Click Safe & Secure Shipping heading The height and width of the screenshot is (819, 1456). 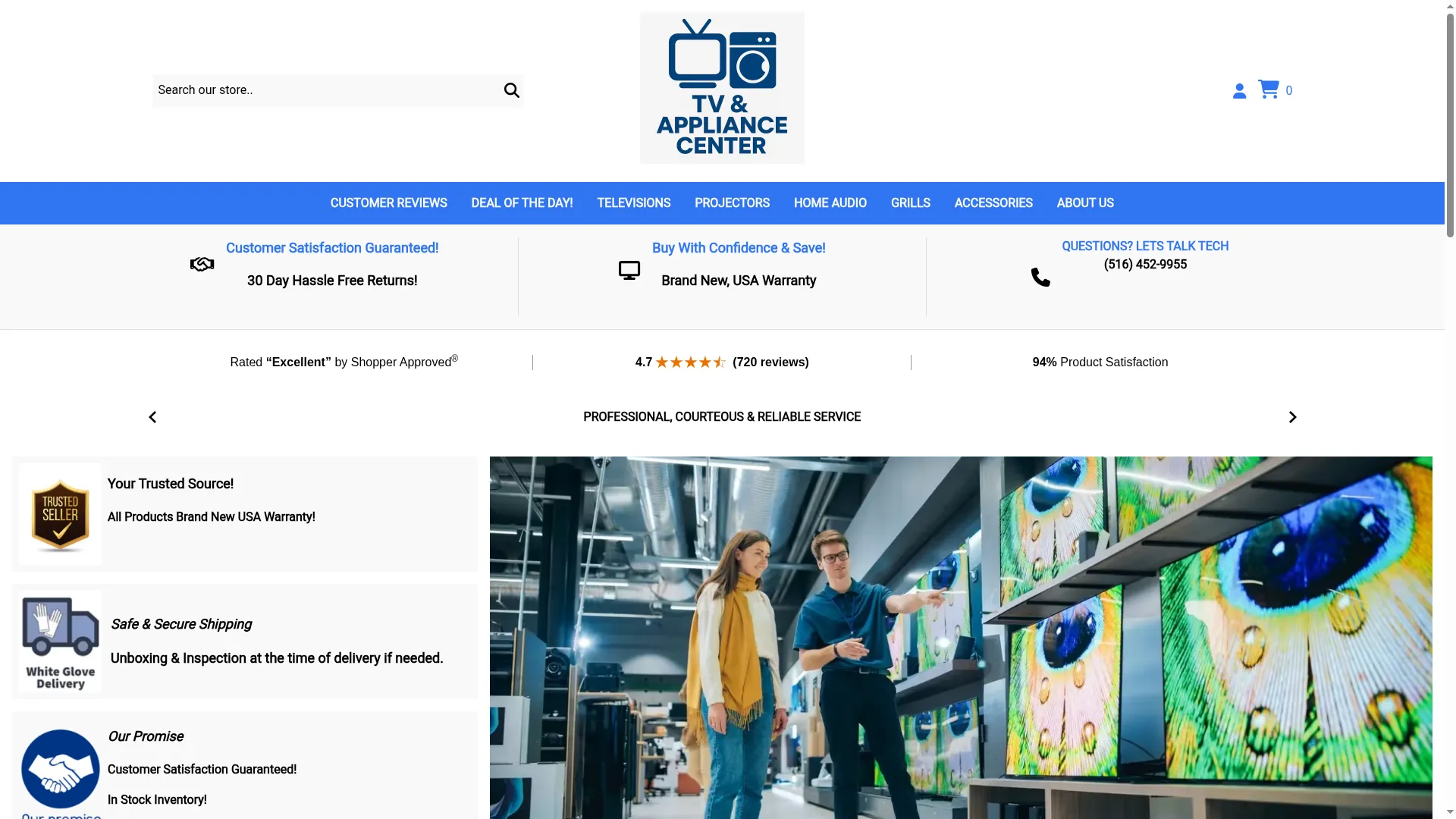pyautogui.click(x=181, y=624)
